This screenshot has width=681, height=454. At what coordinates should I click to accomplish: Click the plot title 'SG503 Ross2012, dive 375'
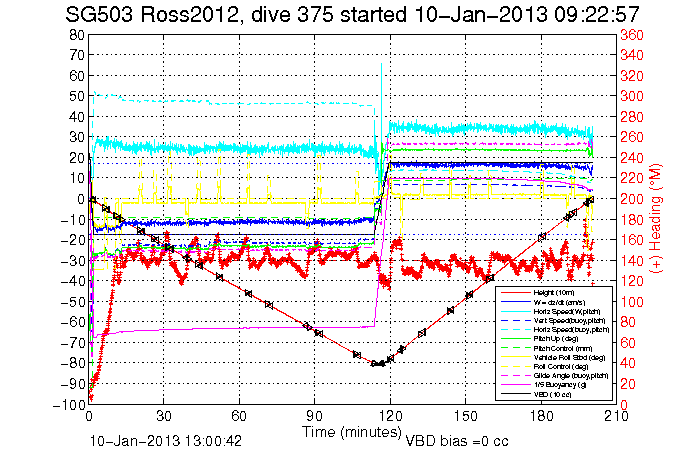pos(199,15)
